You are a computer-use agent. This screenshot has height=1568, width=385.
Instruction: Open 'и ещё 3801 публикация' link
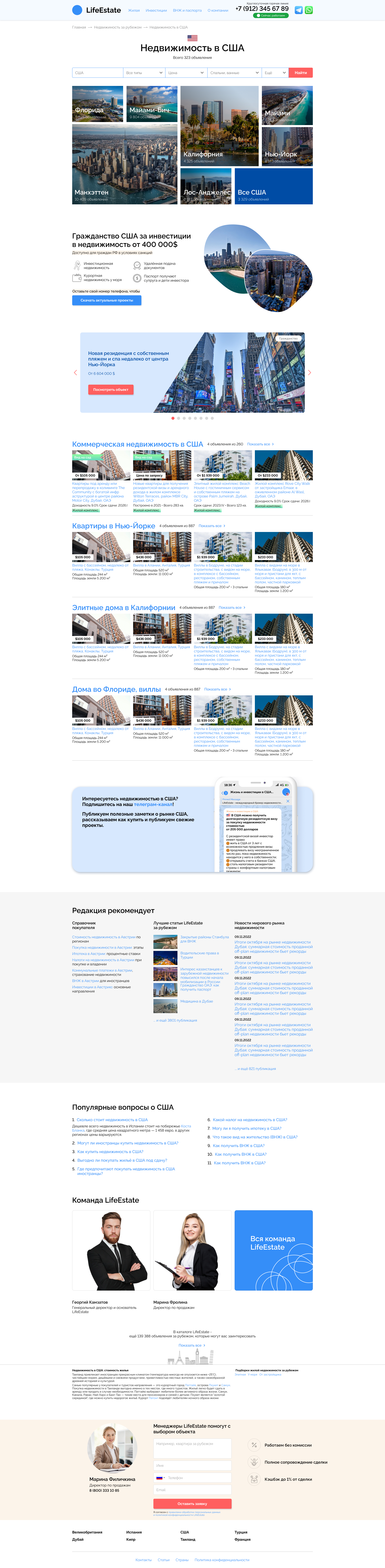click(175, 1020)
